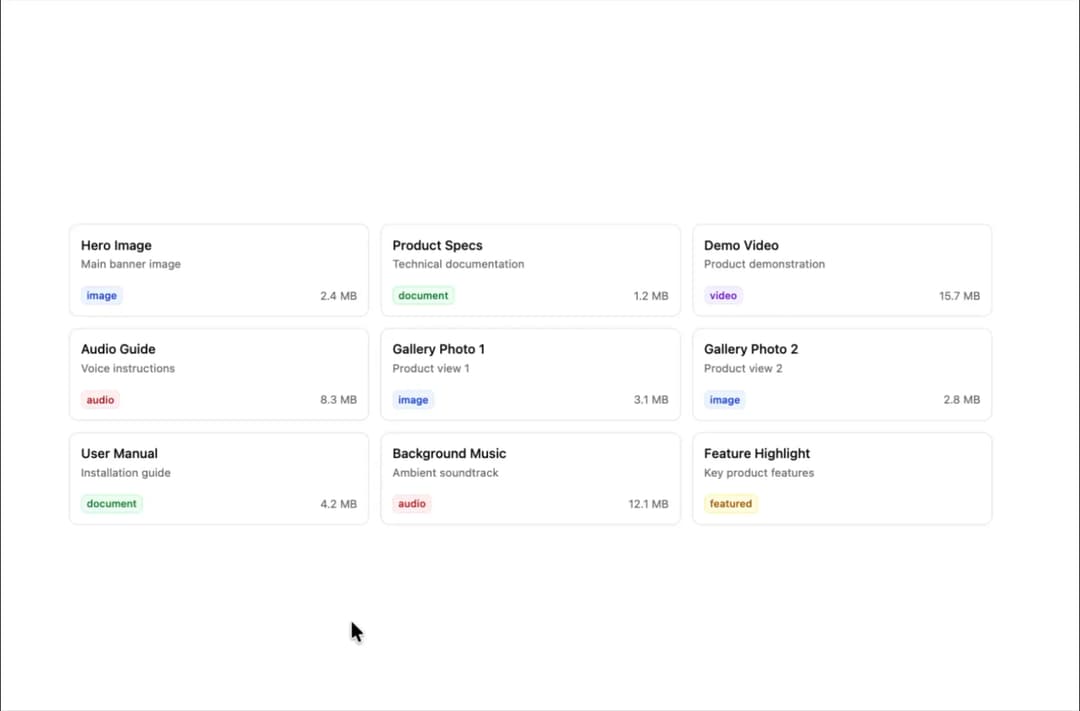
Task: Click the Product view 2 description
Action: (743, 369)
